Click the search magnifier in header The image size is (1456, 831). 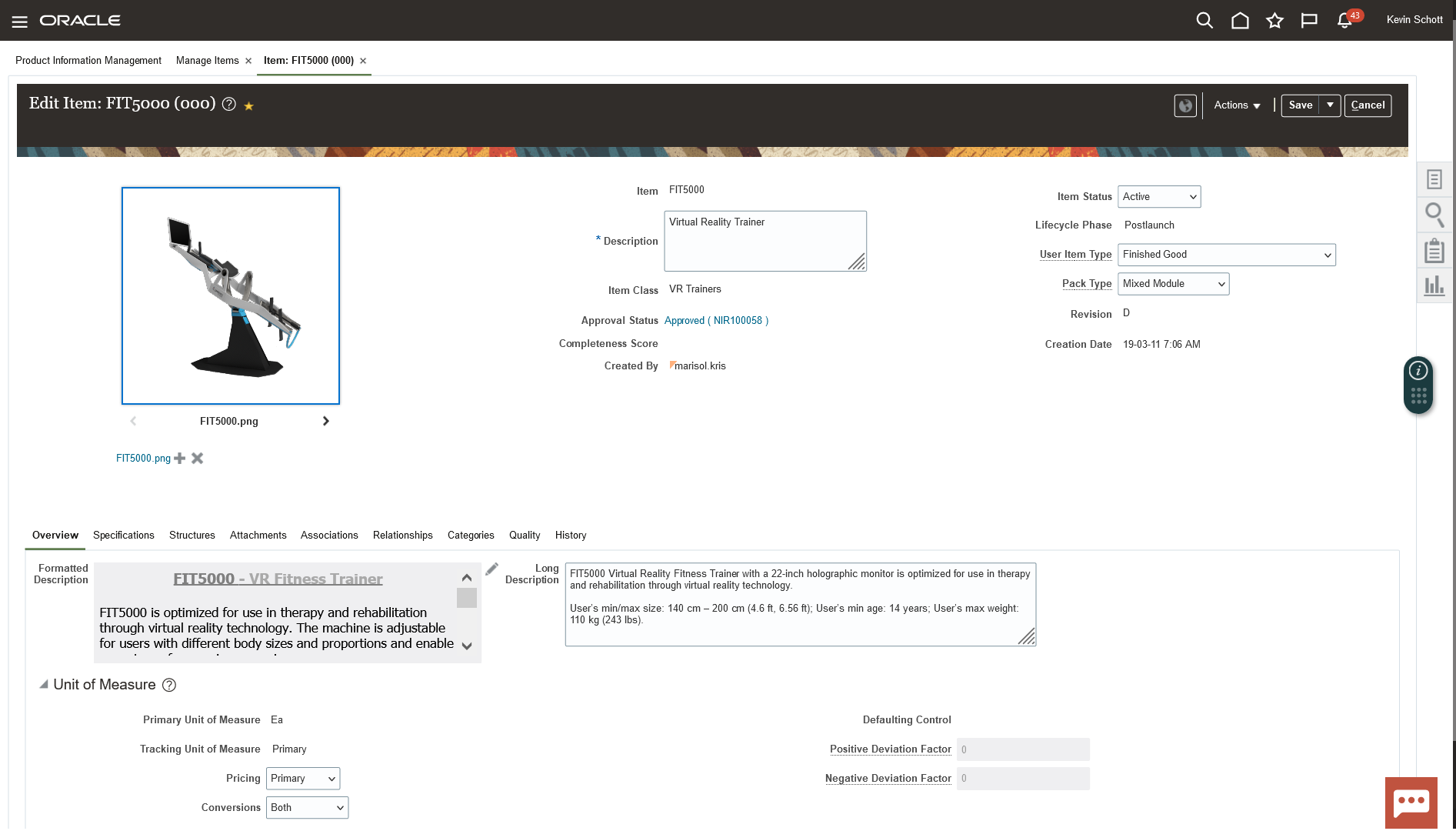click(1204, 21)
